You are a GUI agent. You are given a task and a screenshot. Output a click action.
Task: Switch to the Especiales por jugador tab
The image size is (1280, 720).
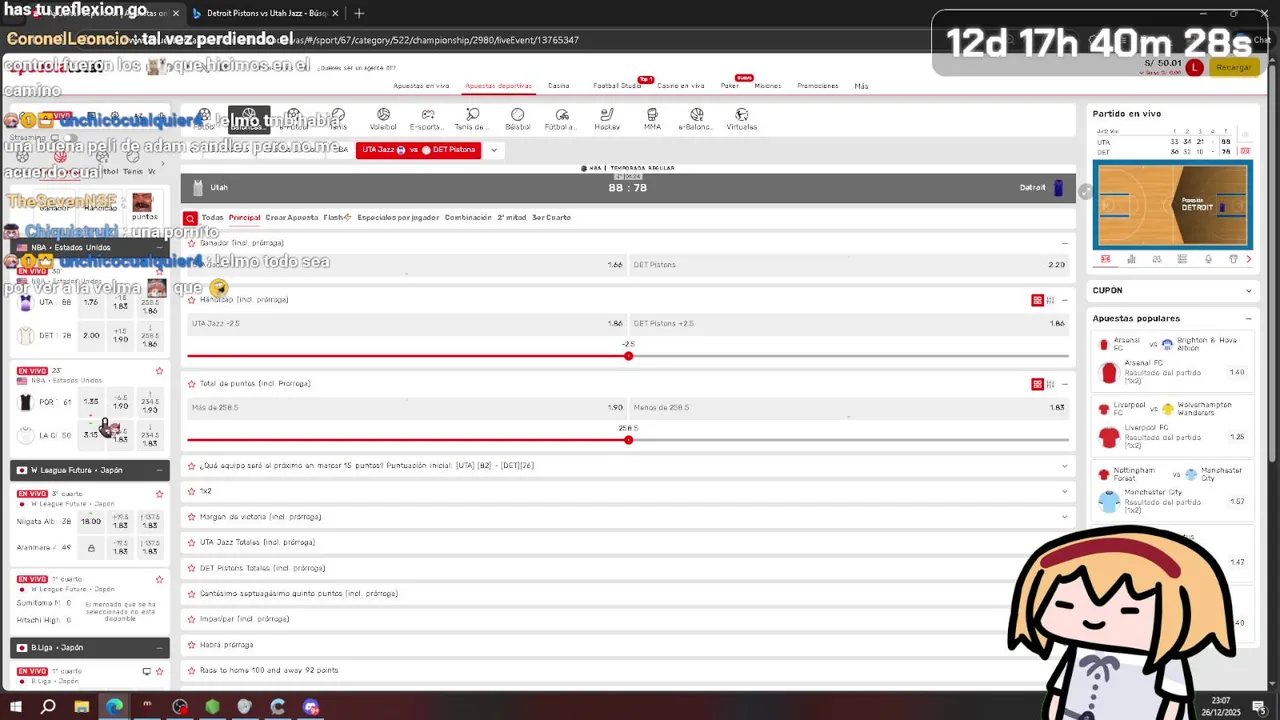pos(398,218)
